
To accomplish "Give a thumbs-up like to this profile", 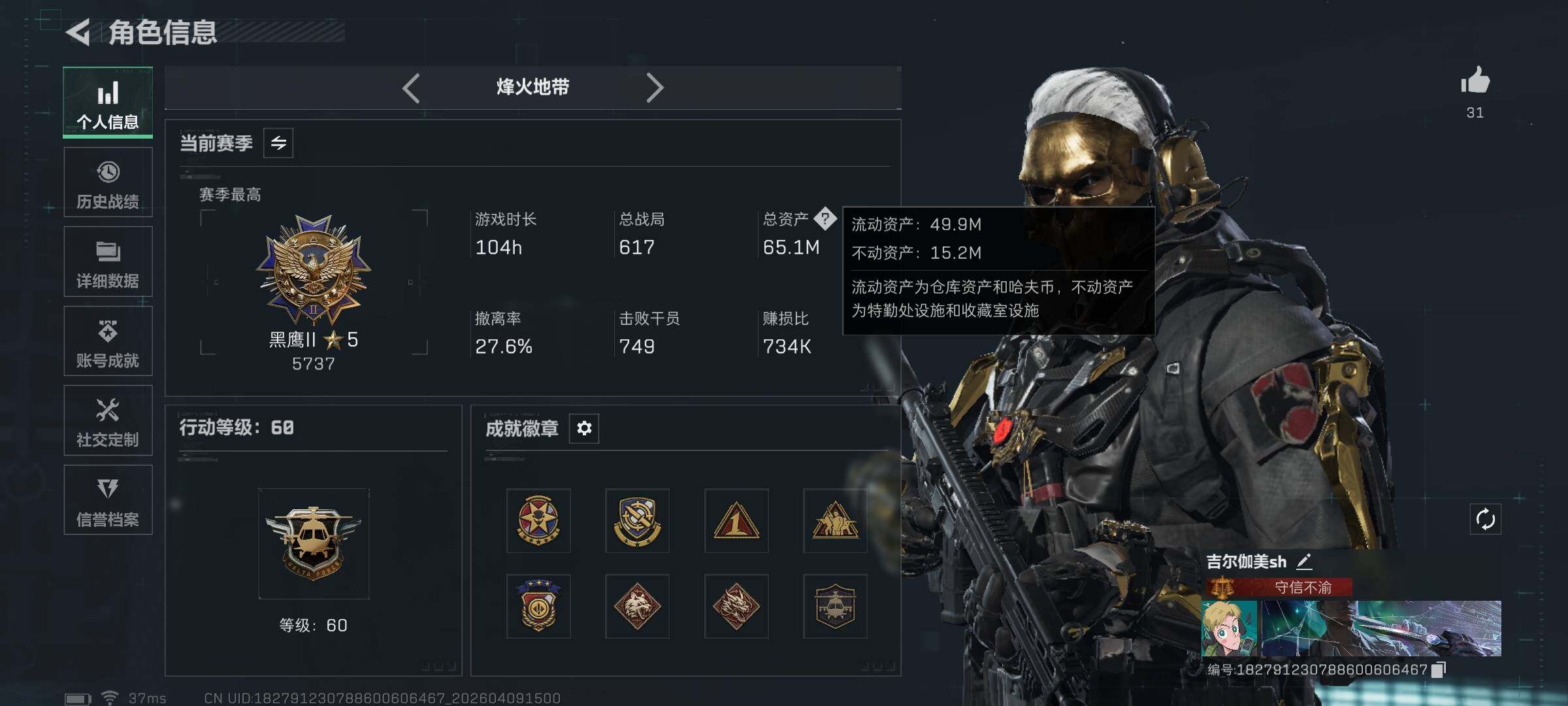I will click(1475, 81).
